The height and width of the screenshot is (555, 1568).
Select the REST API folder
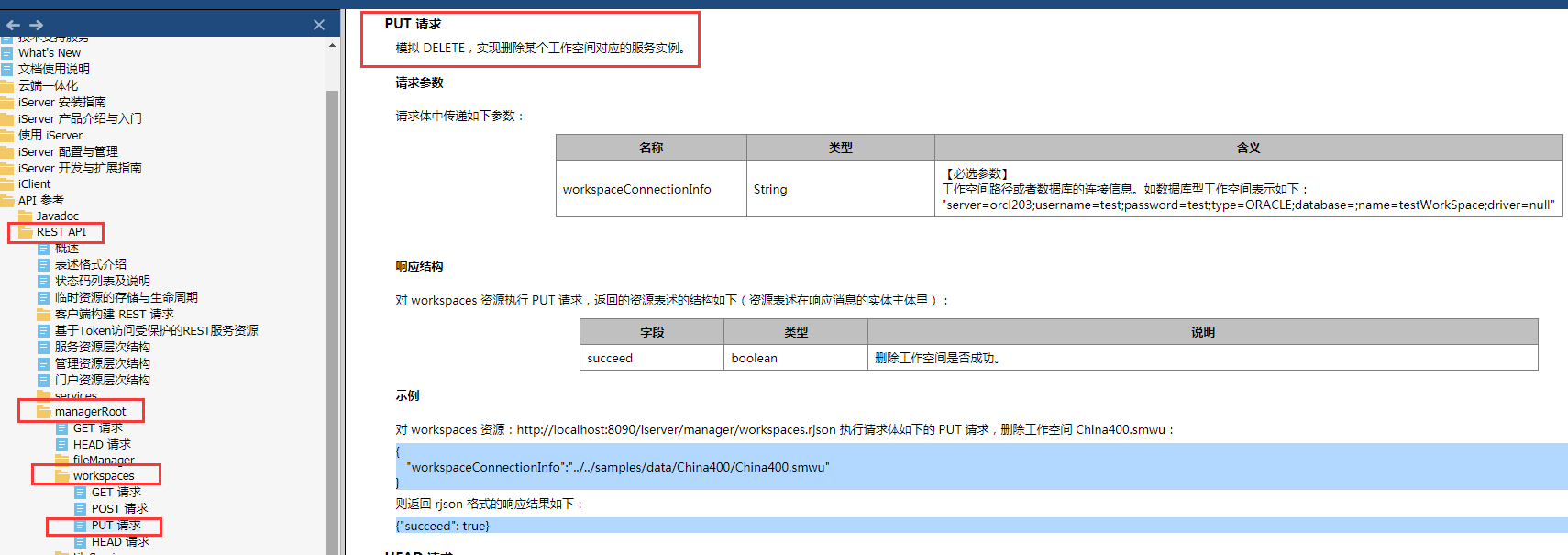pyautogui.click(x=61, y=232)
